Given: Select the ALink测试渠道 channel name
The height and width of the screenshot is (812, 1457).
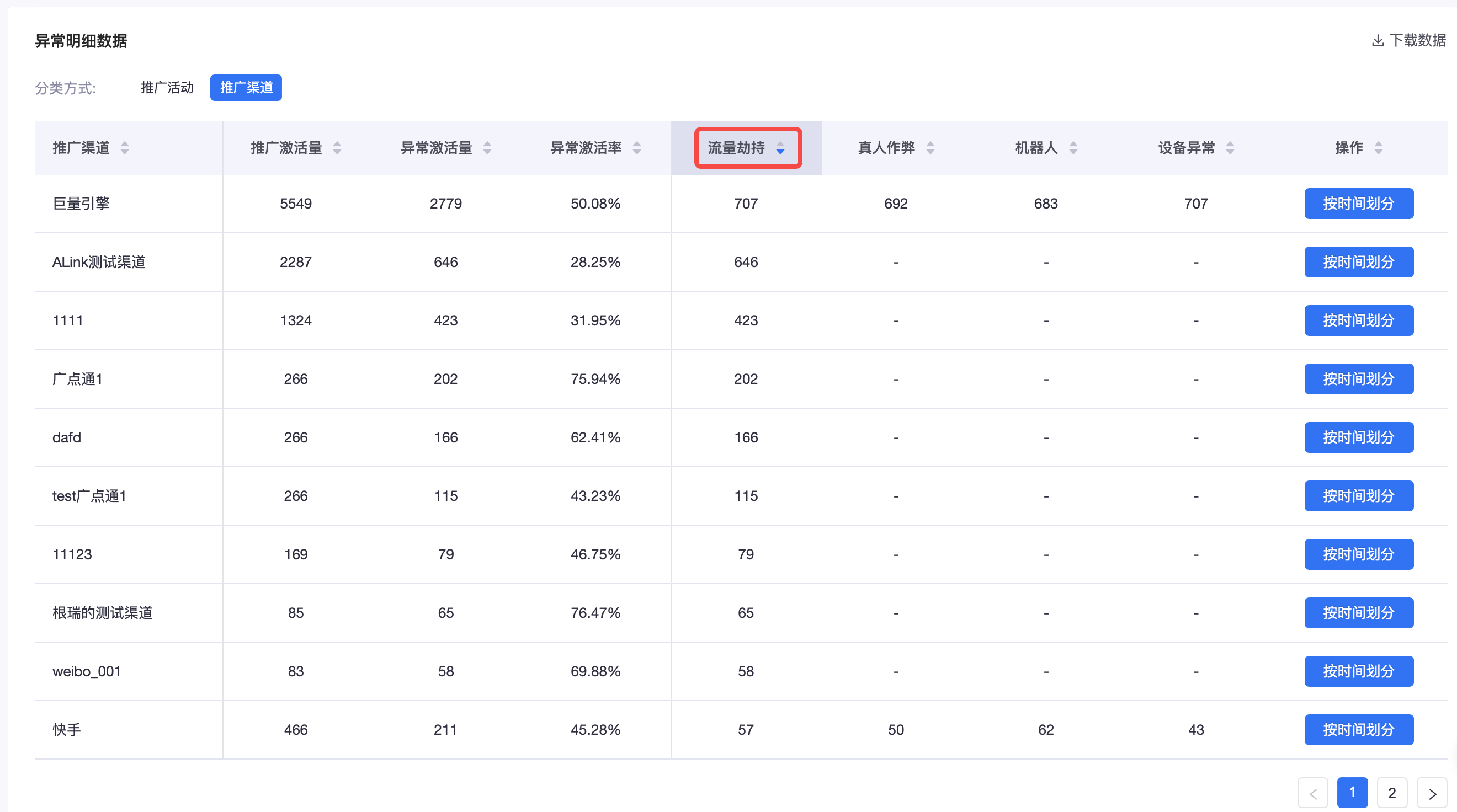Looking at the screenshot, I should pos(99,262).
